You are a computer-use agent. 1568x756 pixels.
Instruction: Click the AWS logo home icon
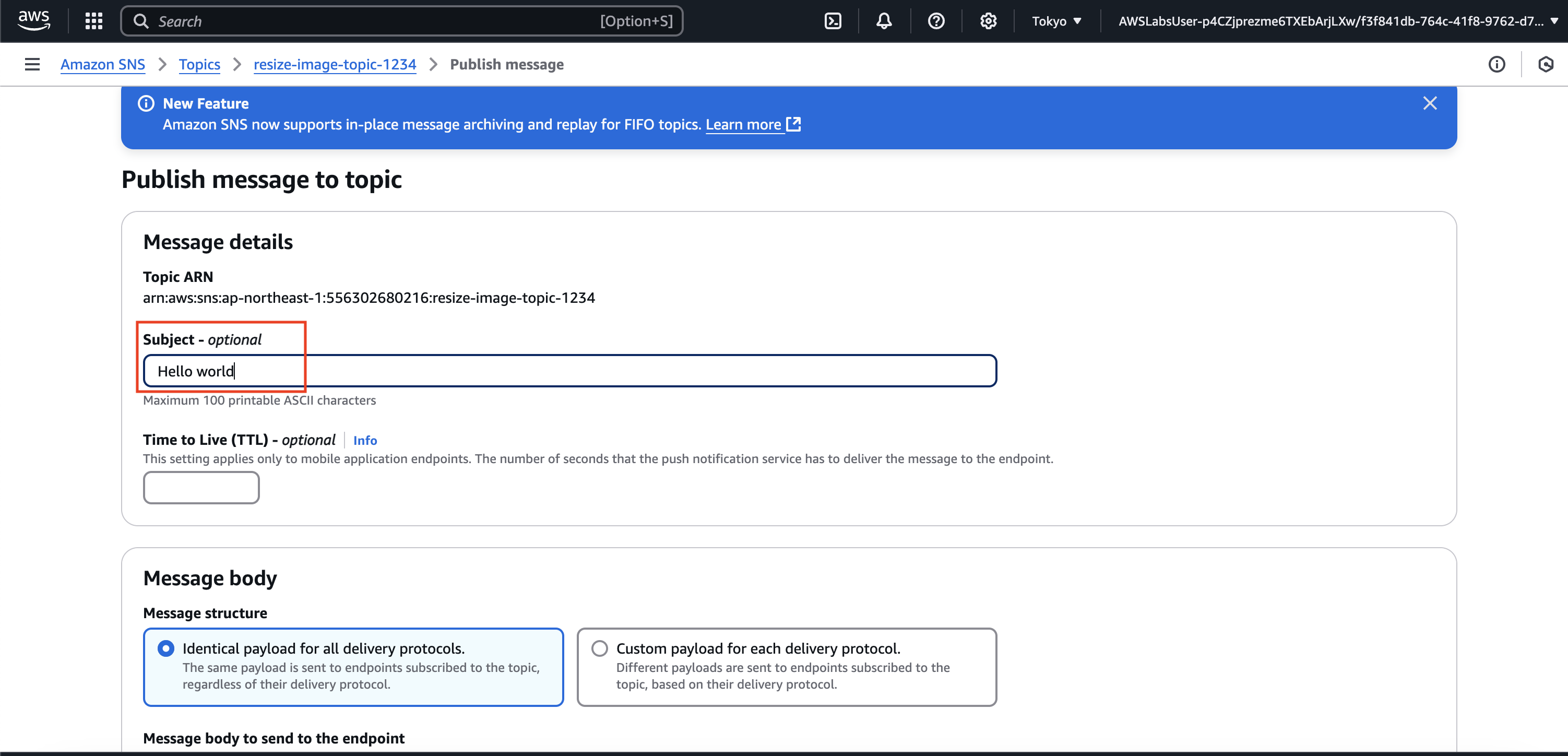click(33, 21)
